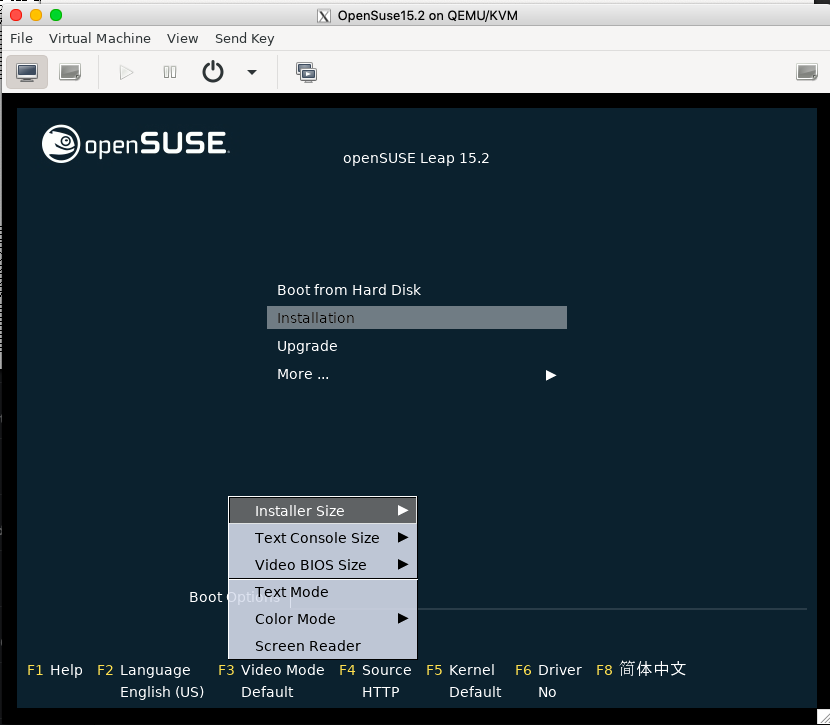This screenshot has height=725, width=830.
Task: Click the Default value under Video Mode
Action: pos(267,692)
